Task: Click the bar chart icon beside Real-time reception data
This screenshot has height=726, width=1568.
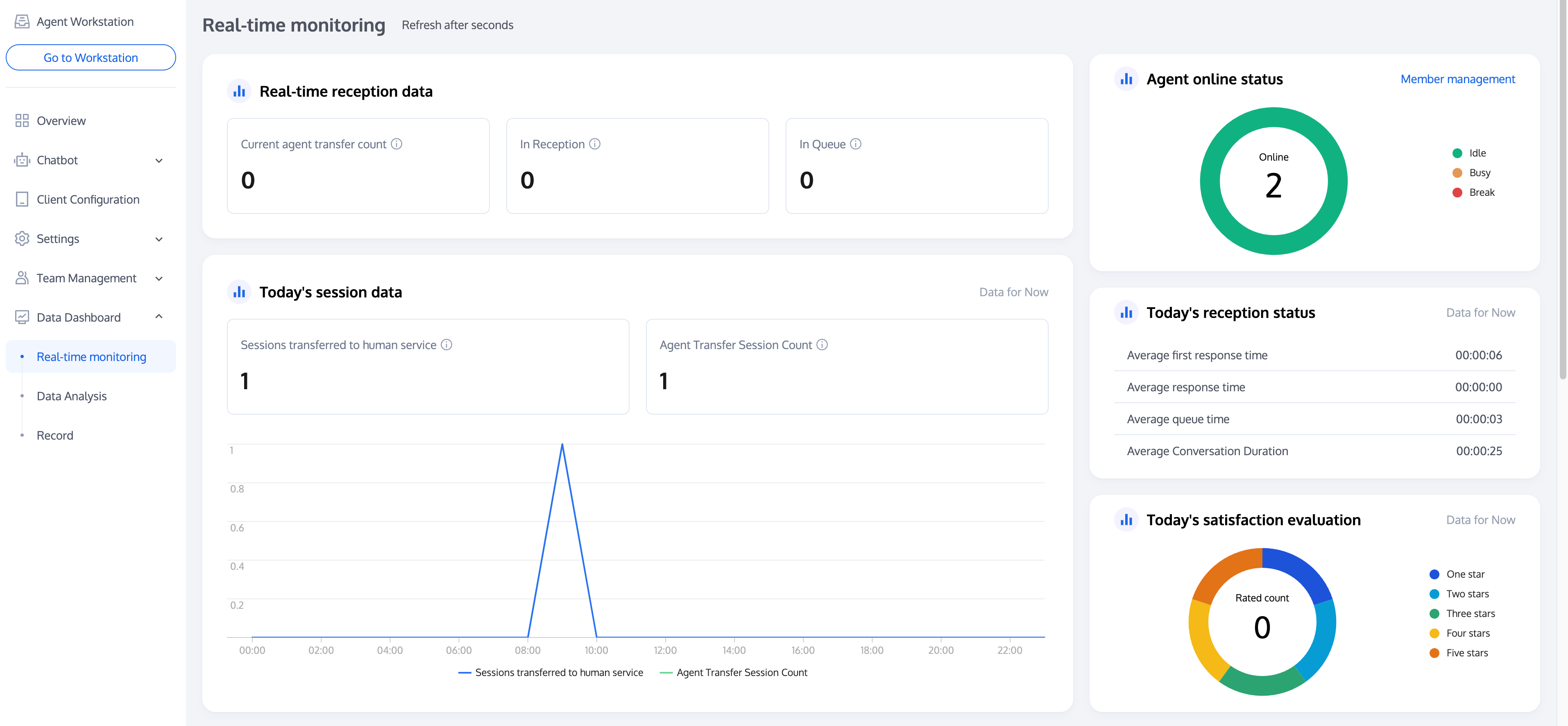Action: click(x=239, y=90)
